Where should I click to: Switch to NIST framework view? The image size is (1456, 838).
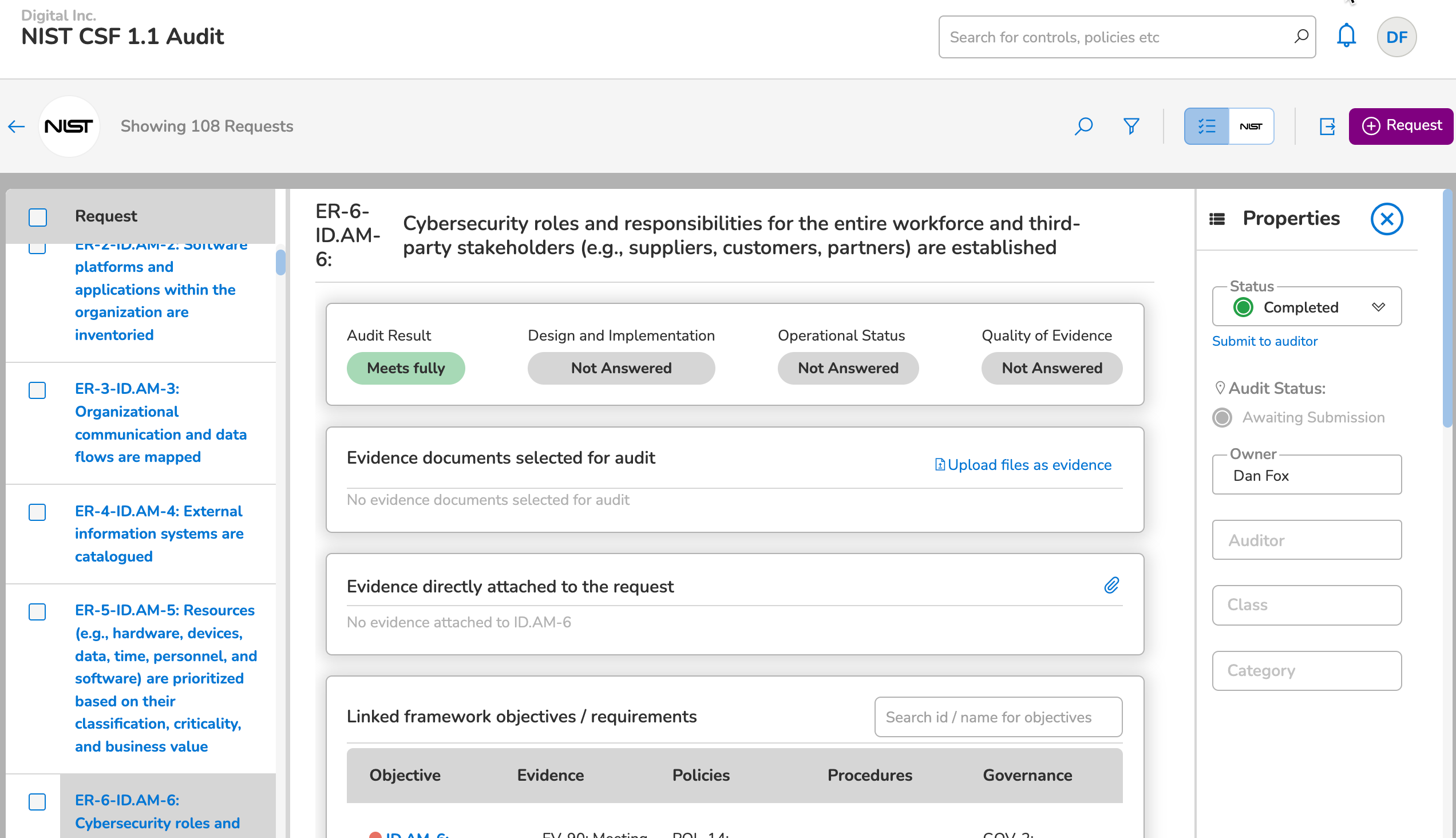(x=1251, y=126)
